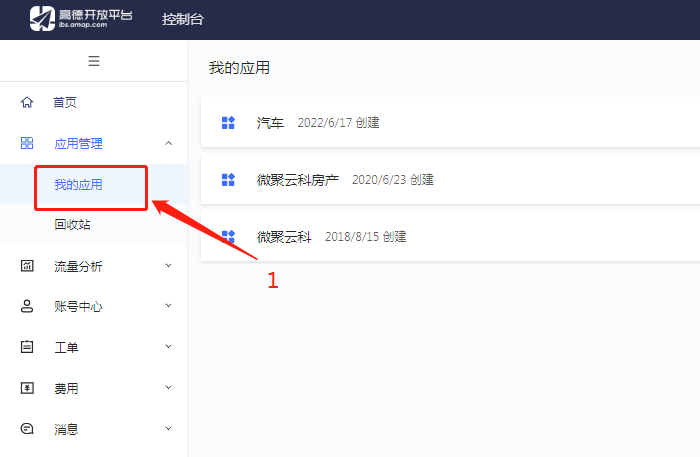
Task: Expand 消息 chevron
Action: 168,428
